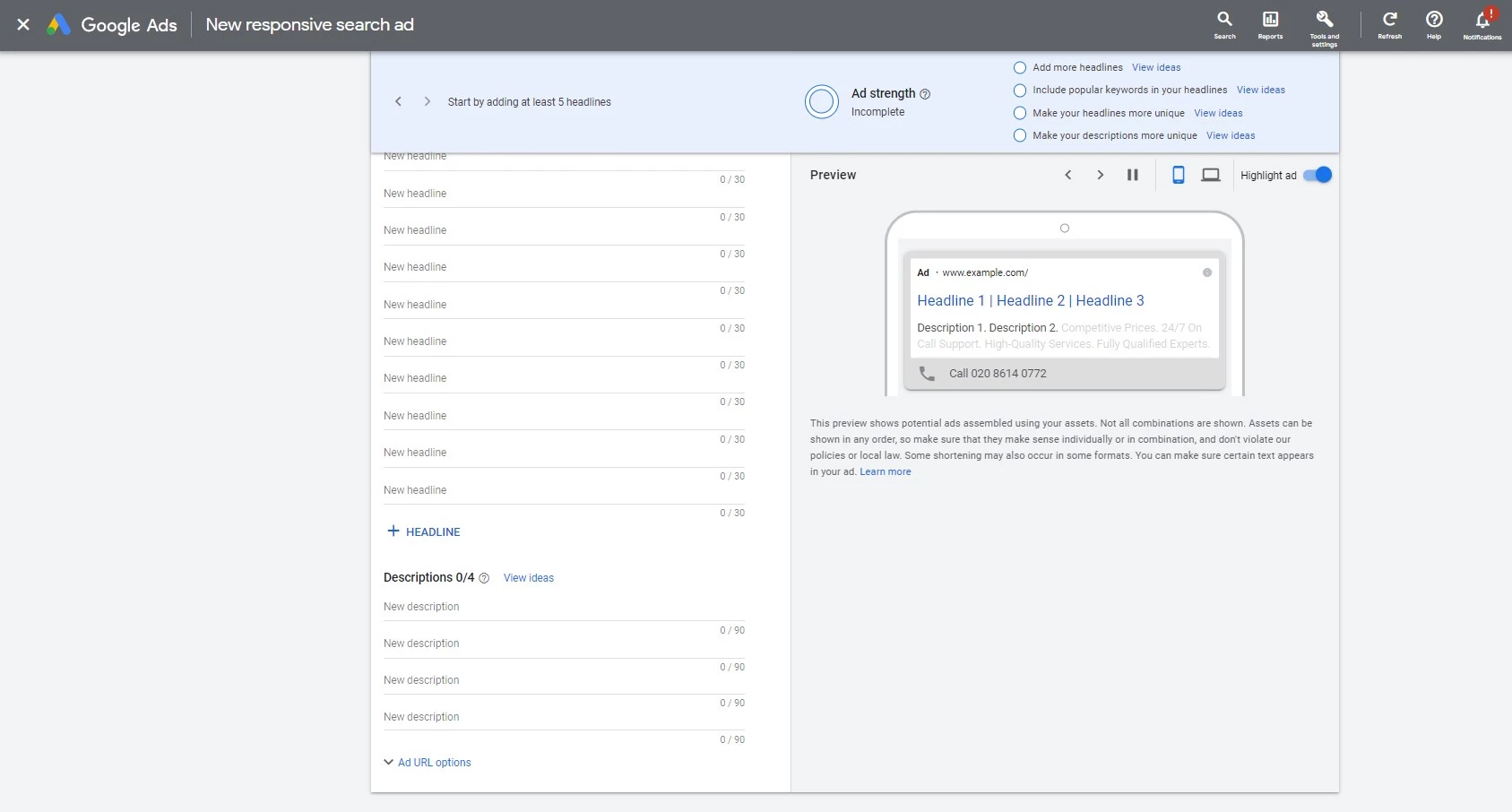Select 'Make your descriptions more unique' circle
1512x812 pixels.
(1020, 135)
